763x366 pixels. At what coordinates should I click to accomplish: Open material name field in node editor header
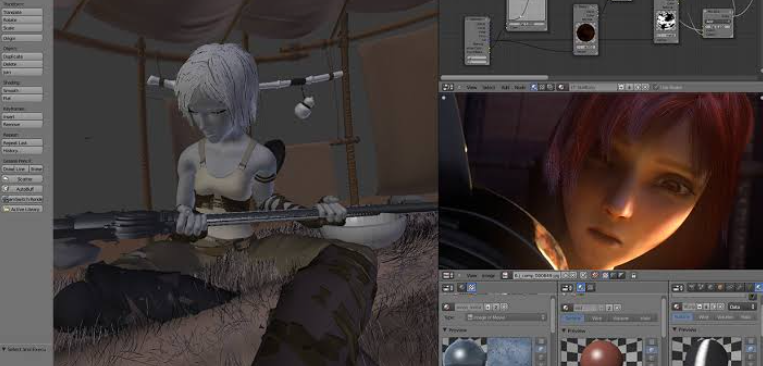(x=594, y=87)
